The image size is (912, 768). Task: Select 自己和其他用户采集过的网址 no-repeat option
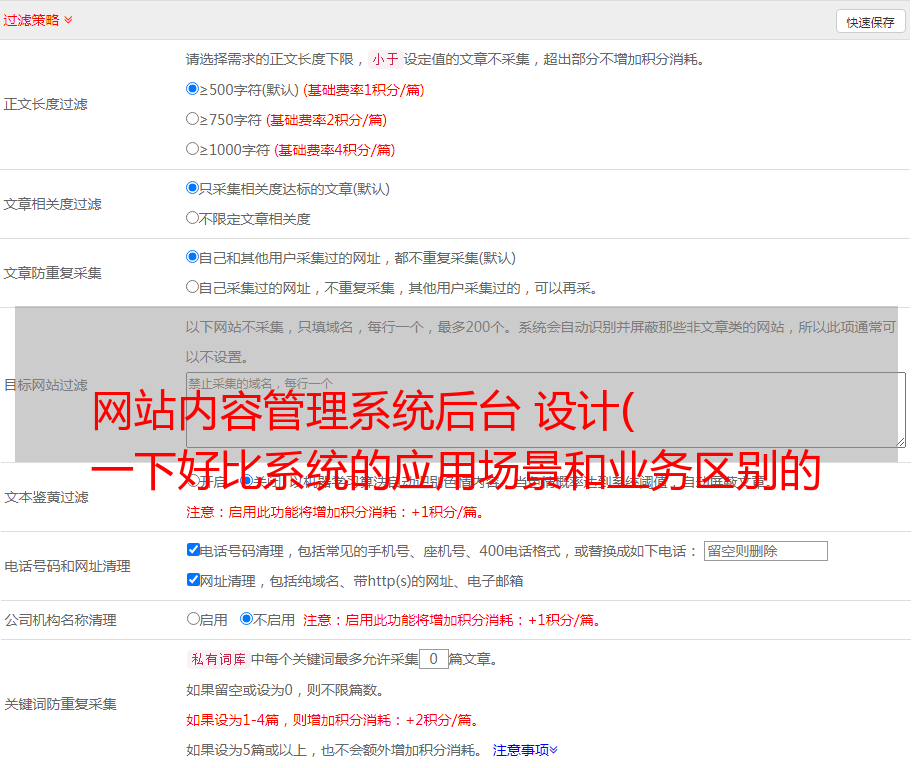[193, 257]
